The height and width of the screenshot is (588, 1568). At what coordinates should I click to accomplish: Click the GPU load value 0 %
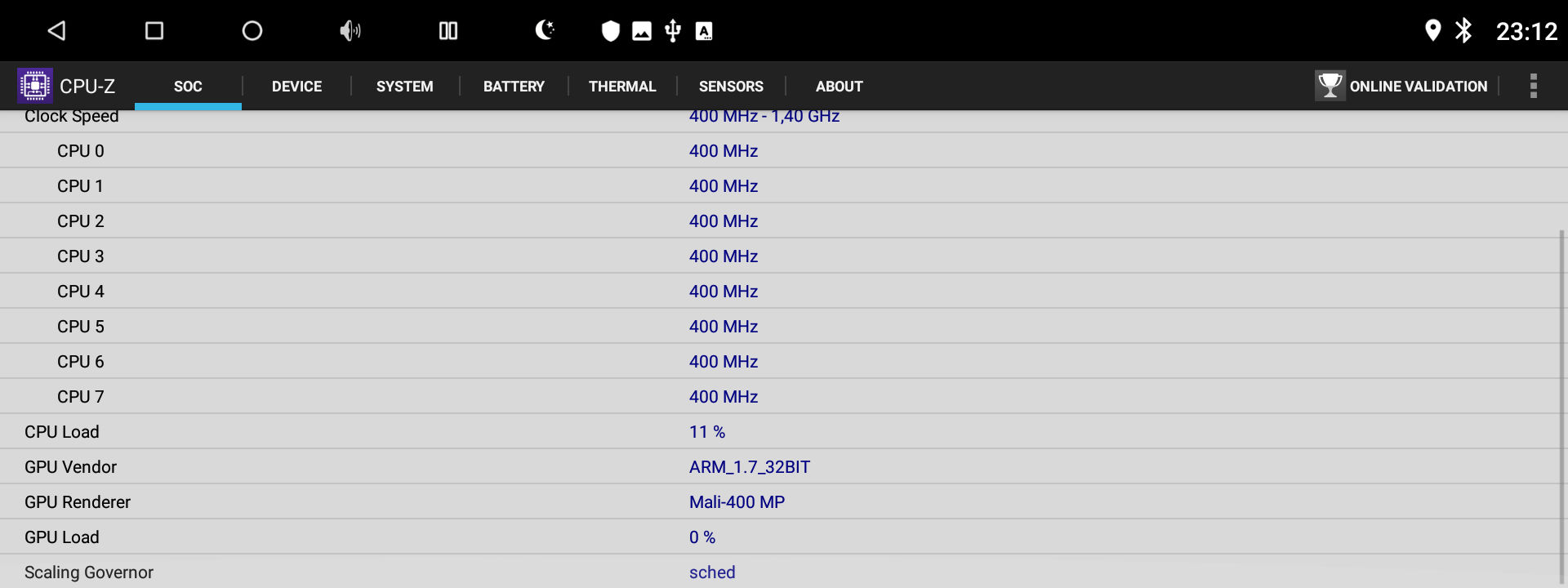pyautogui.click(x=702, y=537)
